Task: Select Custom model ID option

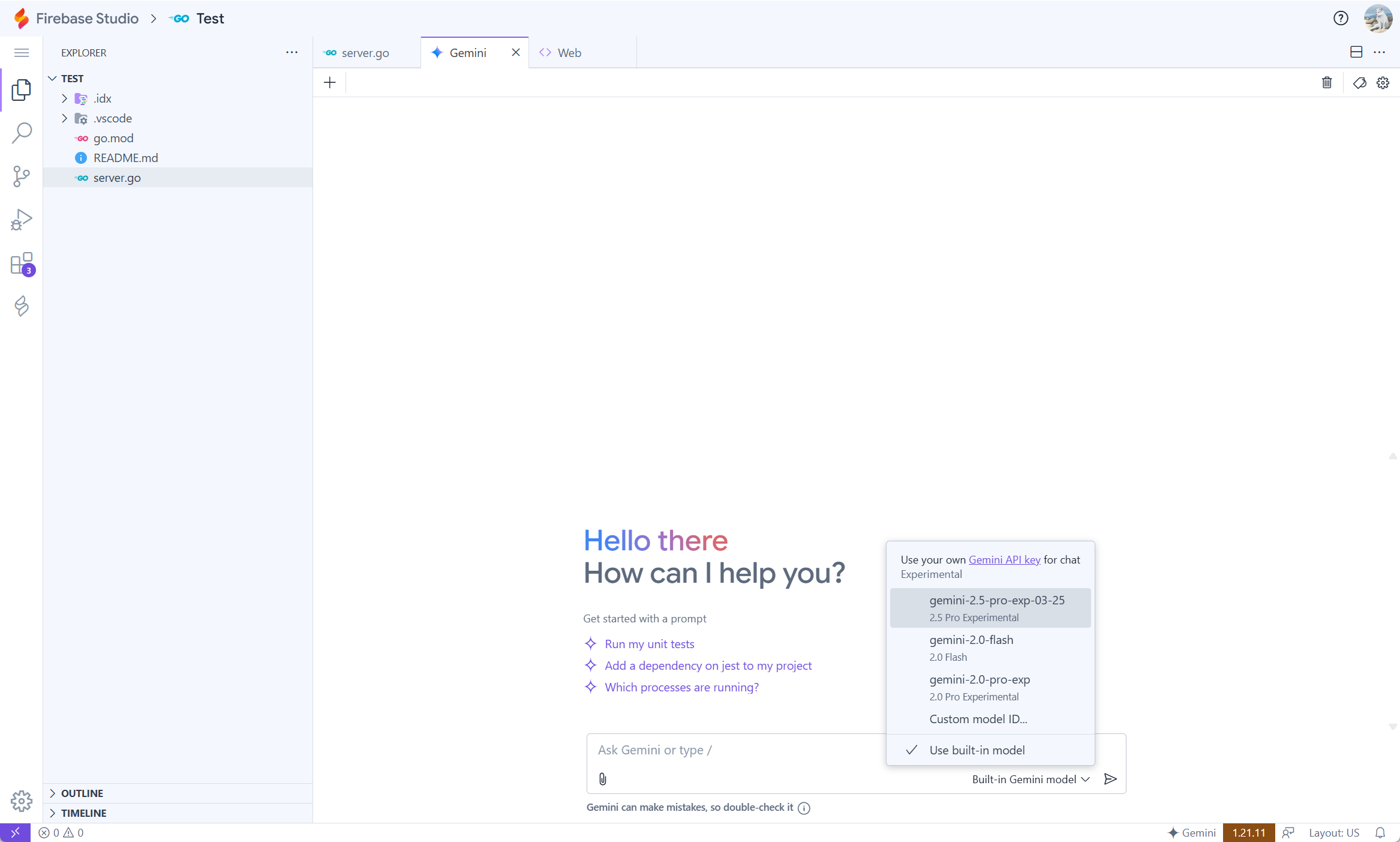Action: pyautogui.click(x=990, y=719)
